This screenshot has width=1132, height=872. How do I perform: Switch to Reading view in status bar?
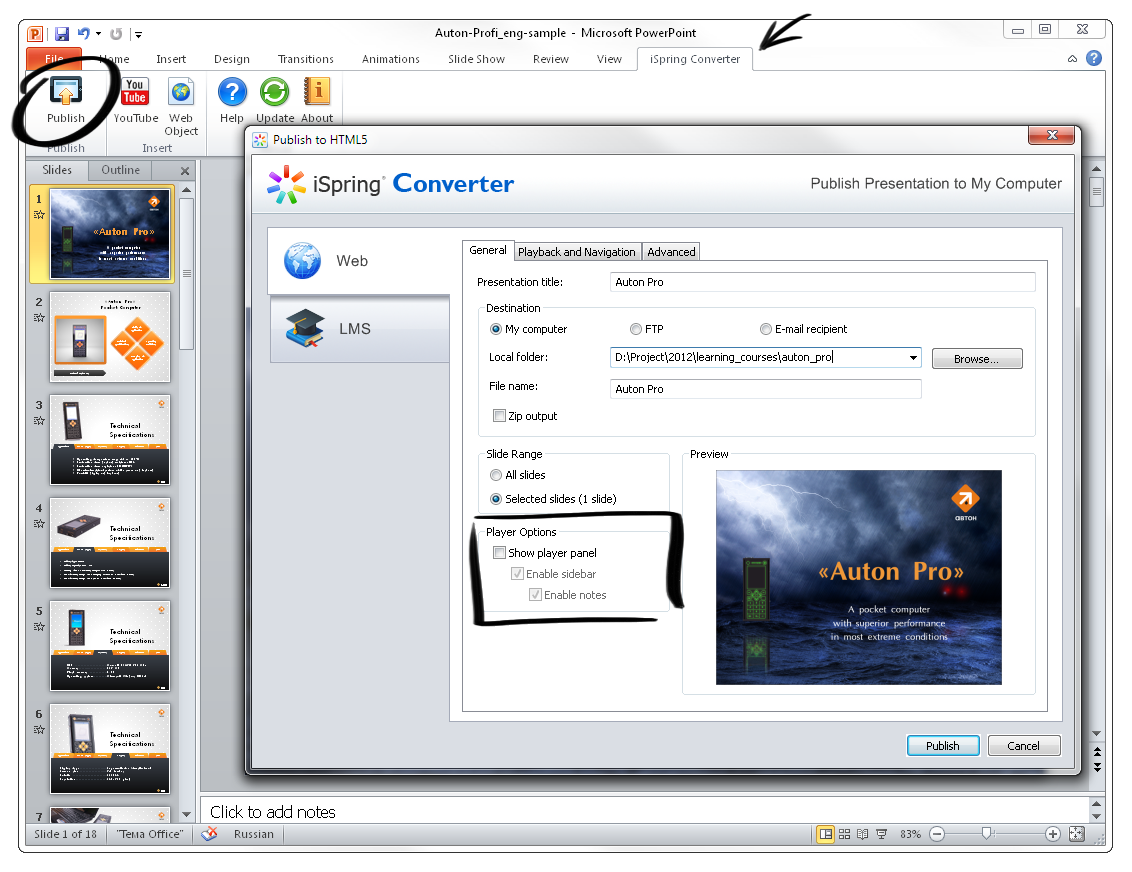coord(863,834)
